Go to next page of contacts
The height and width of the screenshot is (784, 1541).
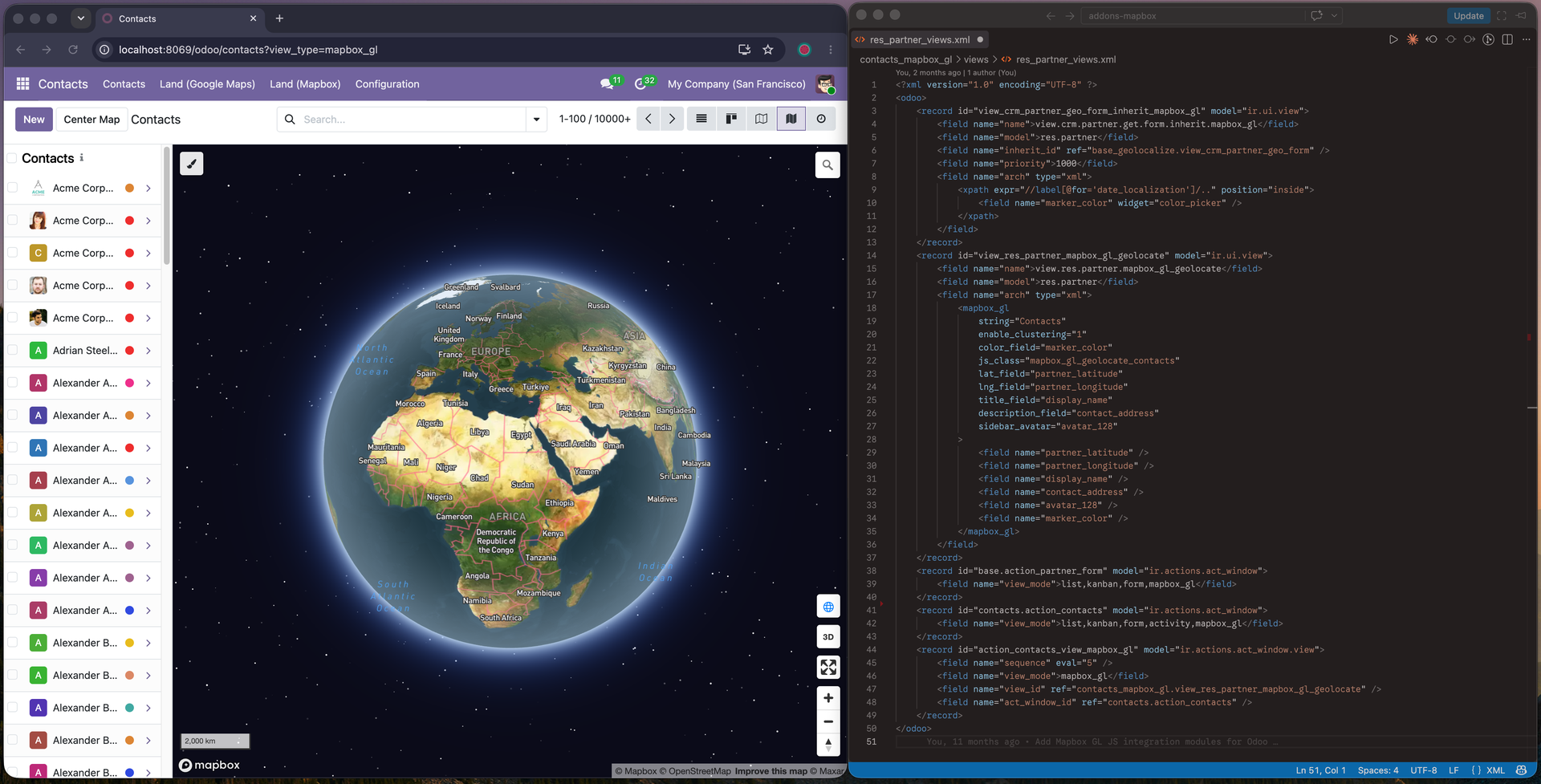coord(672,119)
